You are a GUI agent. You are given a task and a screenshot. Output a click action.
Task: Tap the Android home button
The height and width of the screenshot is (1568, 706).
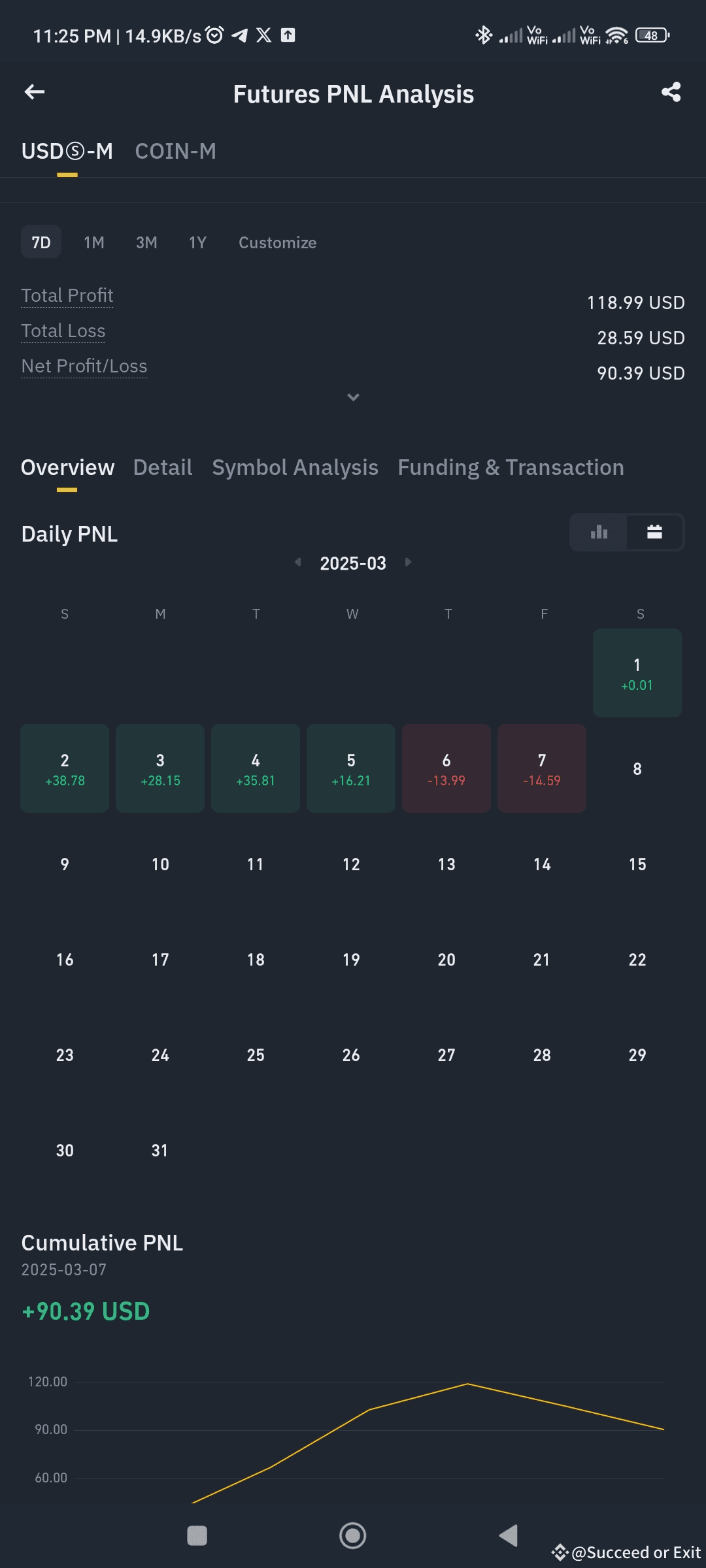(x=352, y=1535)
